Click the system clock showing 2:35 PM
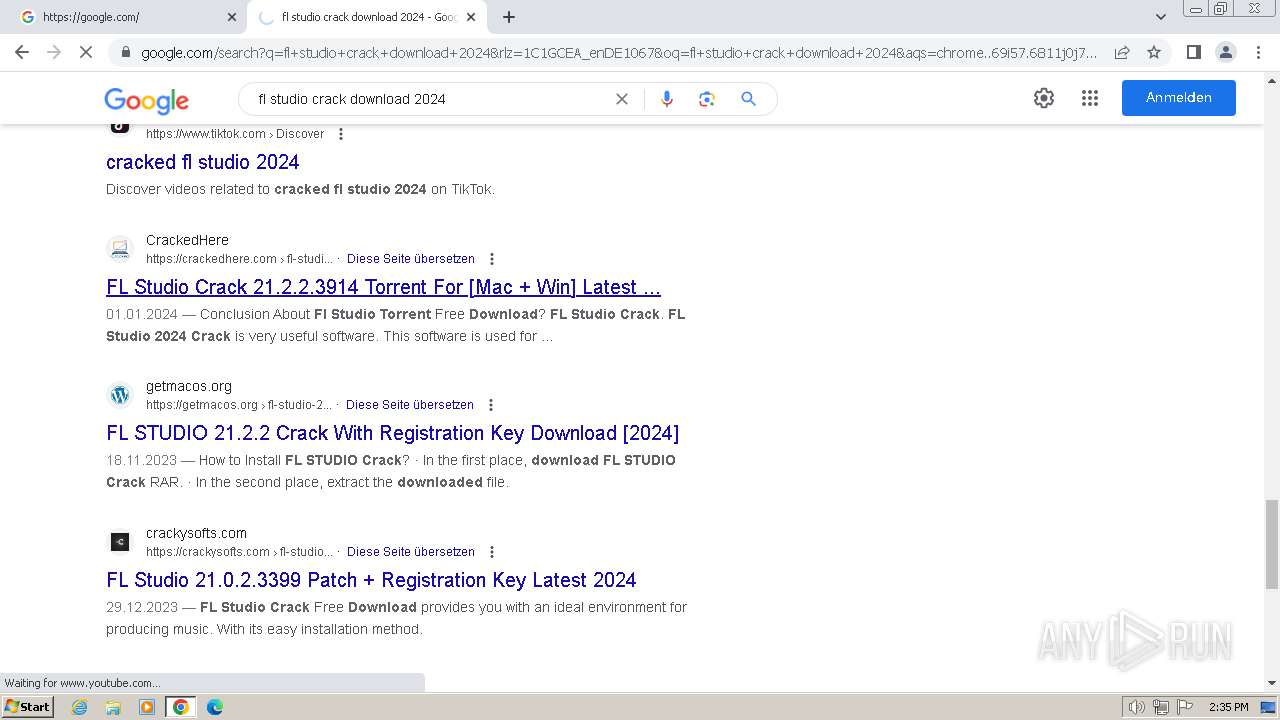This screenshot has height=720, width=1280. [x=1228, y=707]
